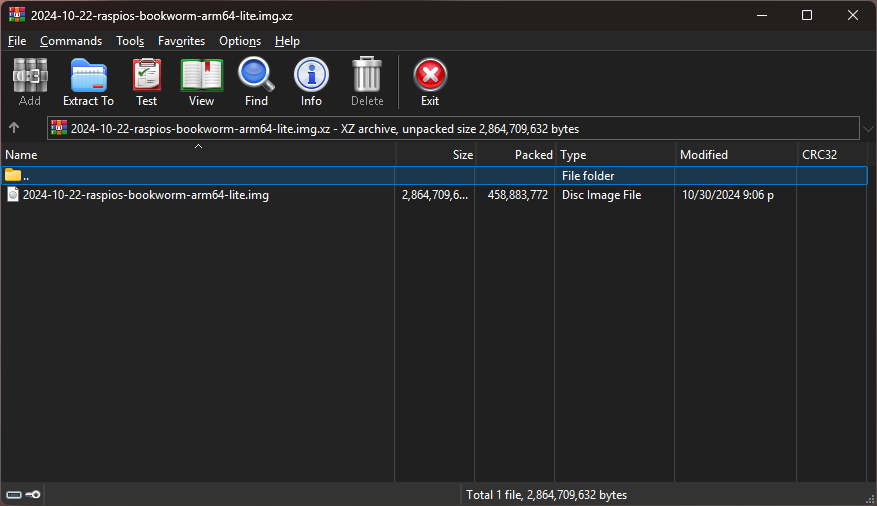
Task: Go up one level using arrow icon
Action: [14, 128]
